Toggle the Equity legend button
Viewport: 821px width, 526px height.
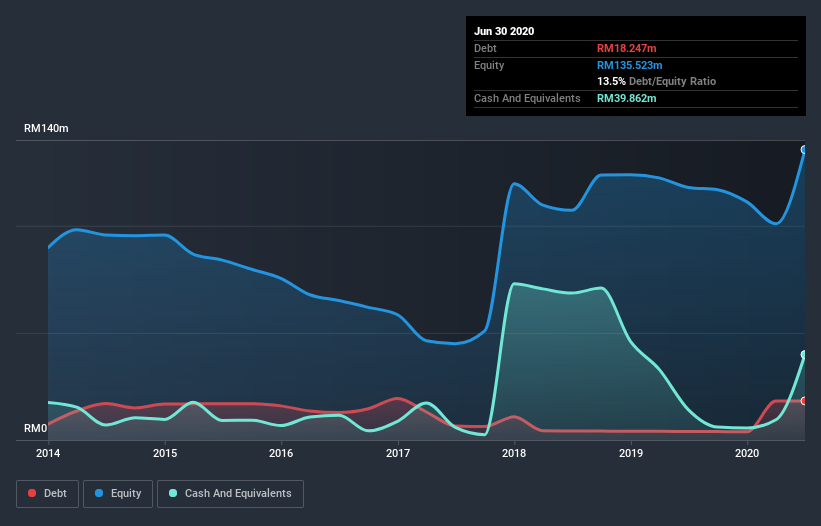pyautogui.click(x=118, y=494)
